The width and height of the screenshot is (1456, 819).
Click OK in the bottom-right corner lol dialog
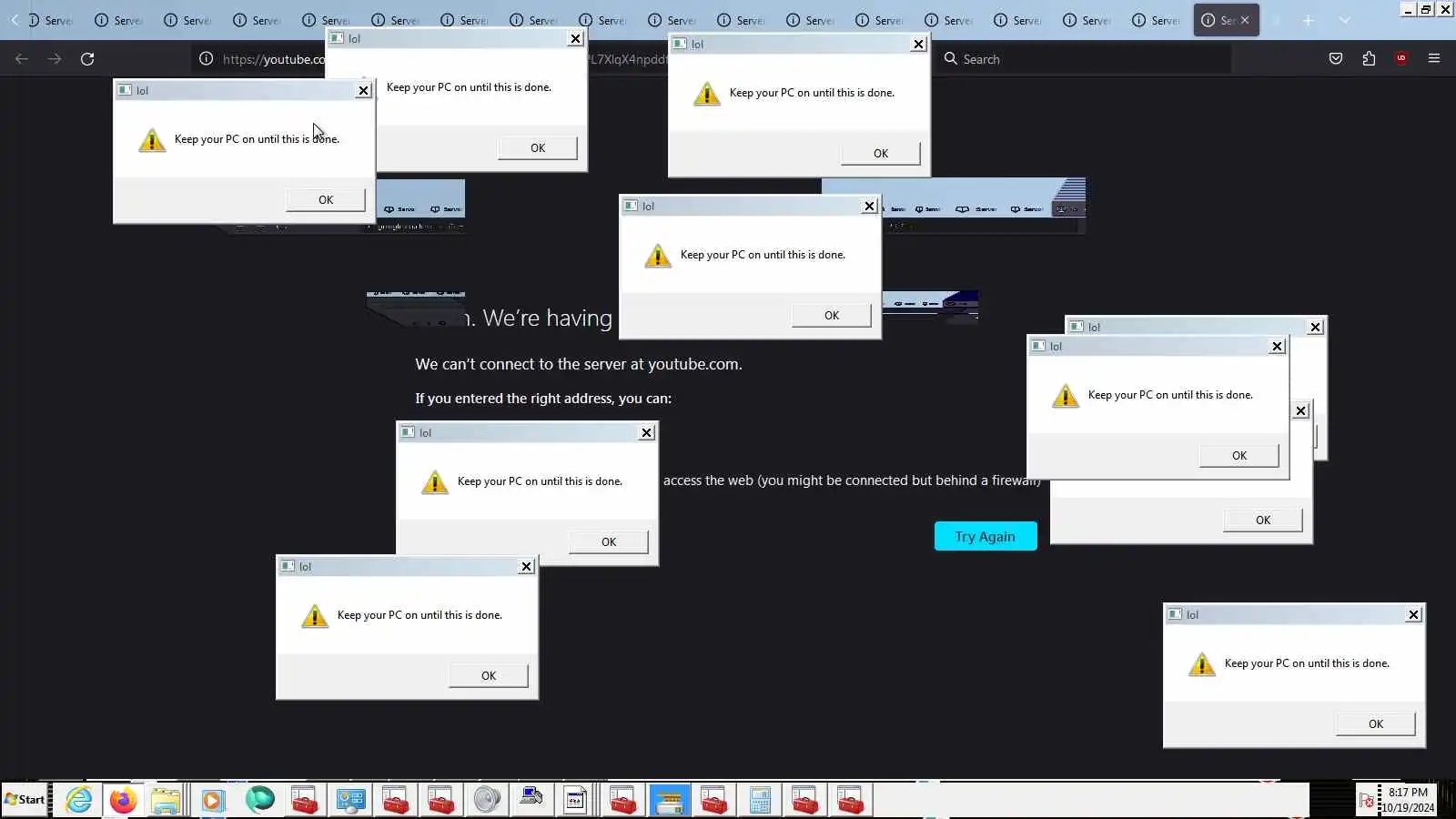point(1376,724)
